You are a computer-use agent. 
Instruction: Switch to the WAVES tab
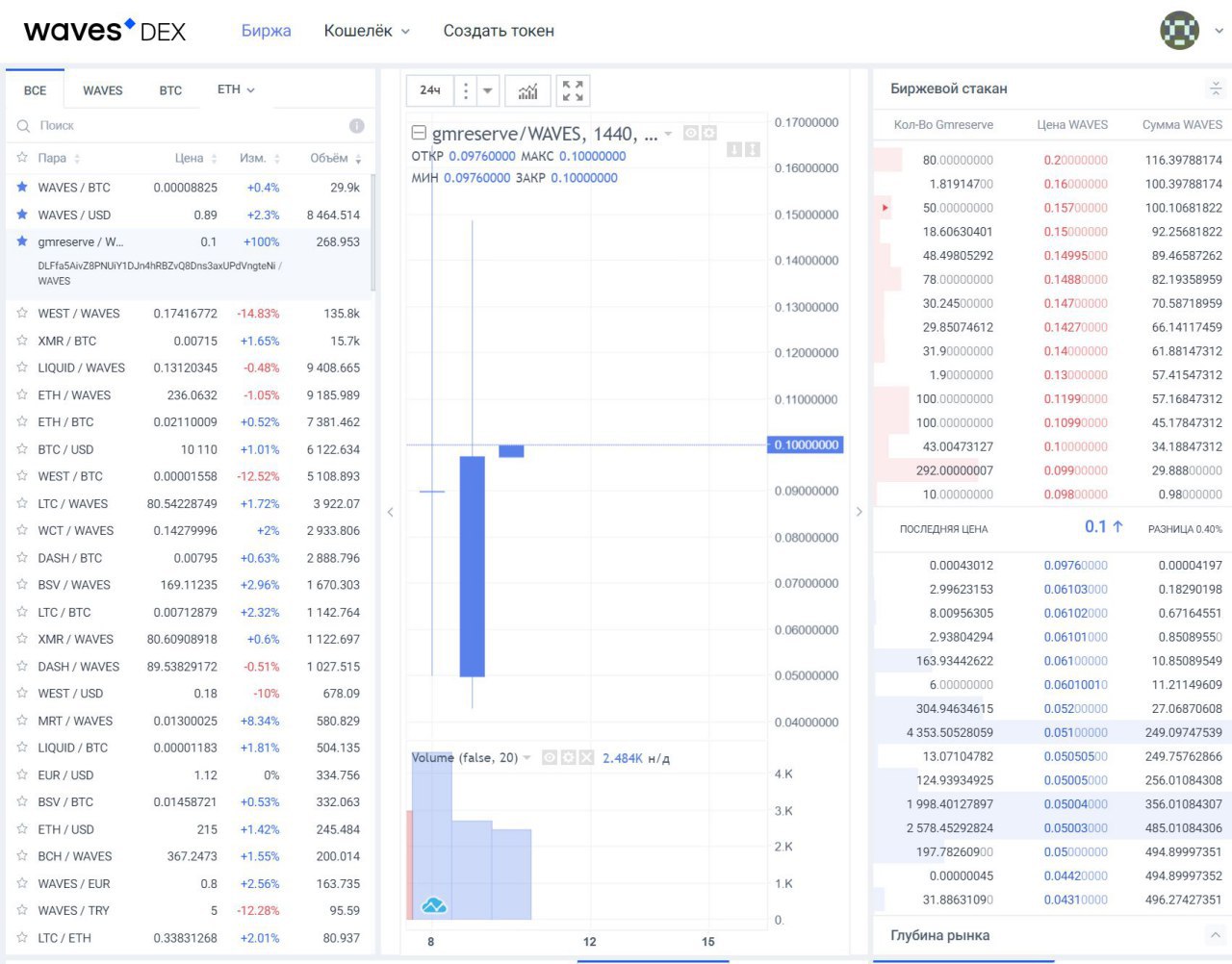[x=103, y=89]
